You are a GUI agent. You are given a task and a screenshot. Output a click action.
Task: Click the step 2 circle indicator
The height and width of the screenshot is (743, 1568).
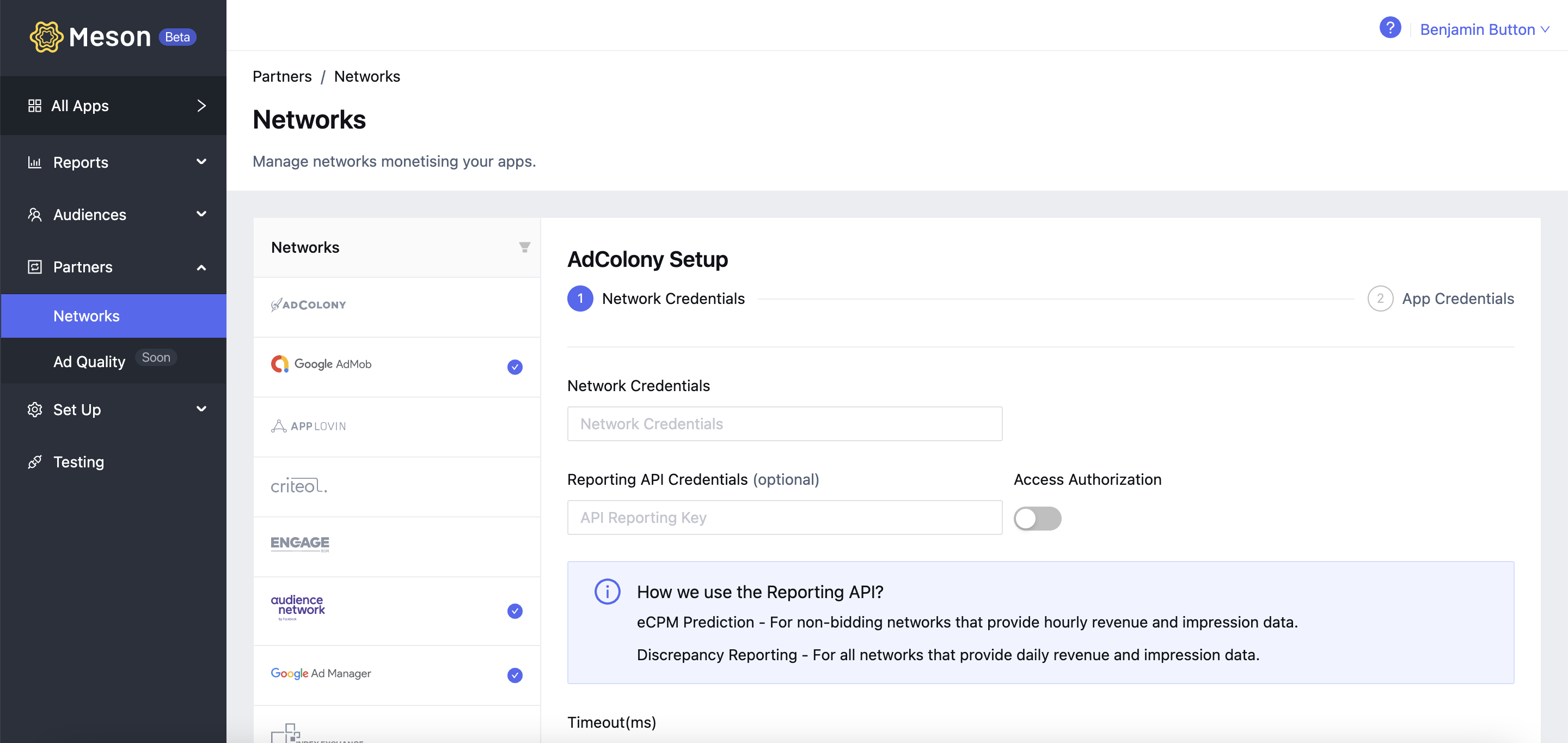(1380, 299)
